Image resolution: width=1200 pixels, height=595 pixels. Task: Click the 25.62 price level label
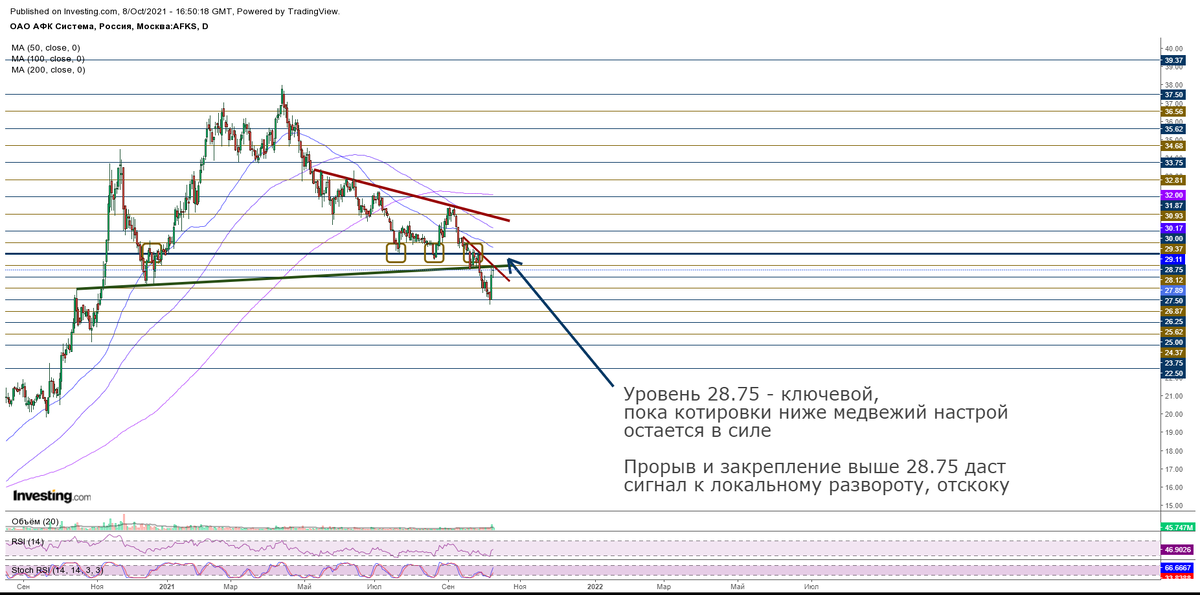coord(1174,332)
